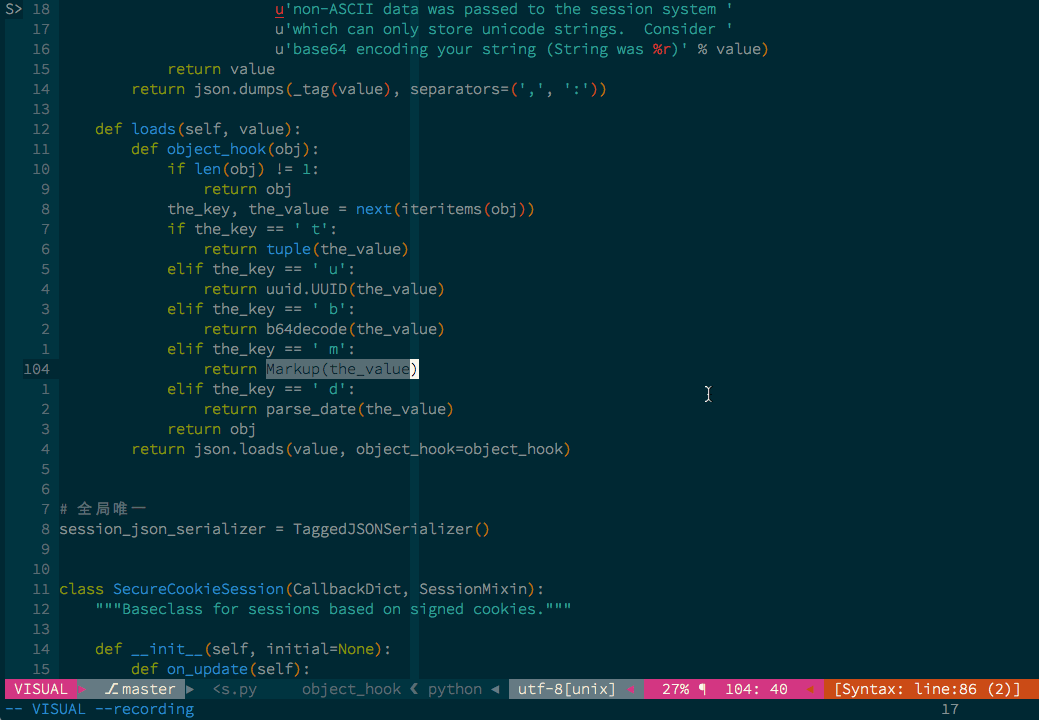Click the chevron before python indicator
The width and height of the screenshot is (1039, 720).
click(x=413, y=689)
